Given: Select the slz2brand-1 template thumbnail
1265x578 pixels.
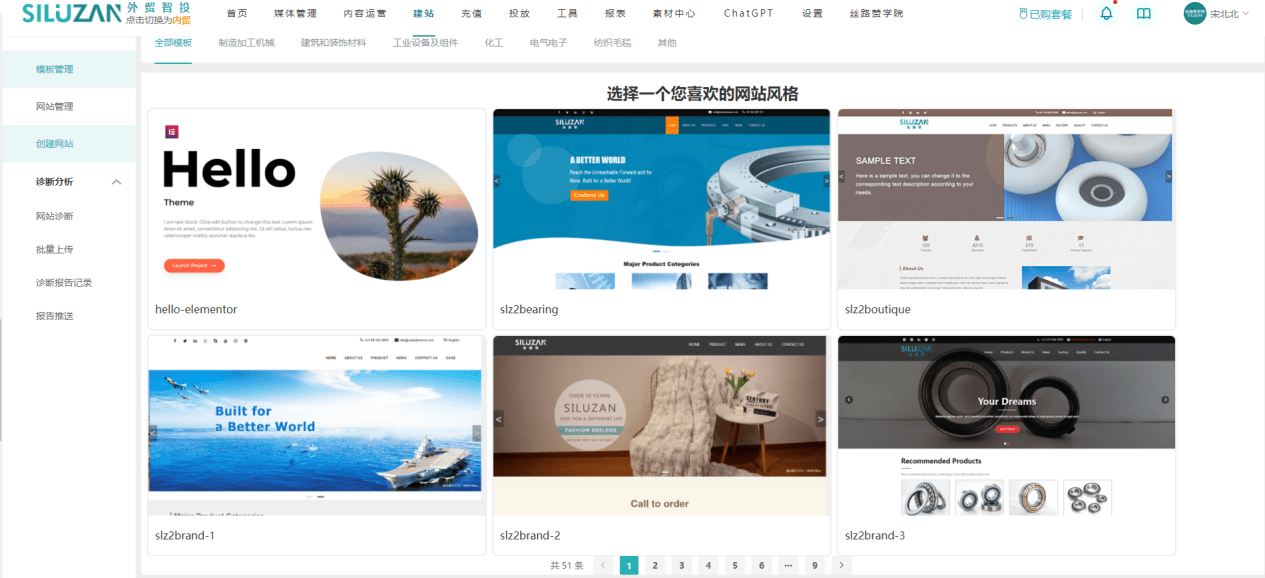Looking at the screenshot, I should [x=316, y=426].
